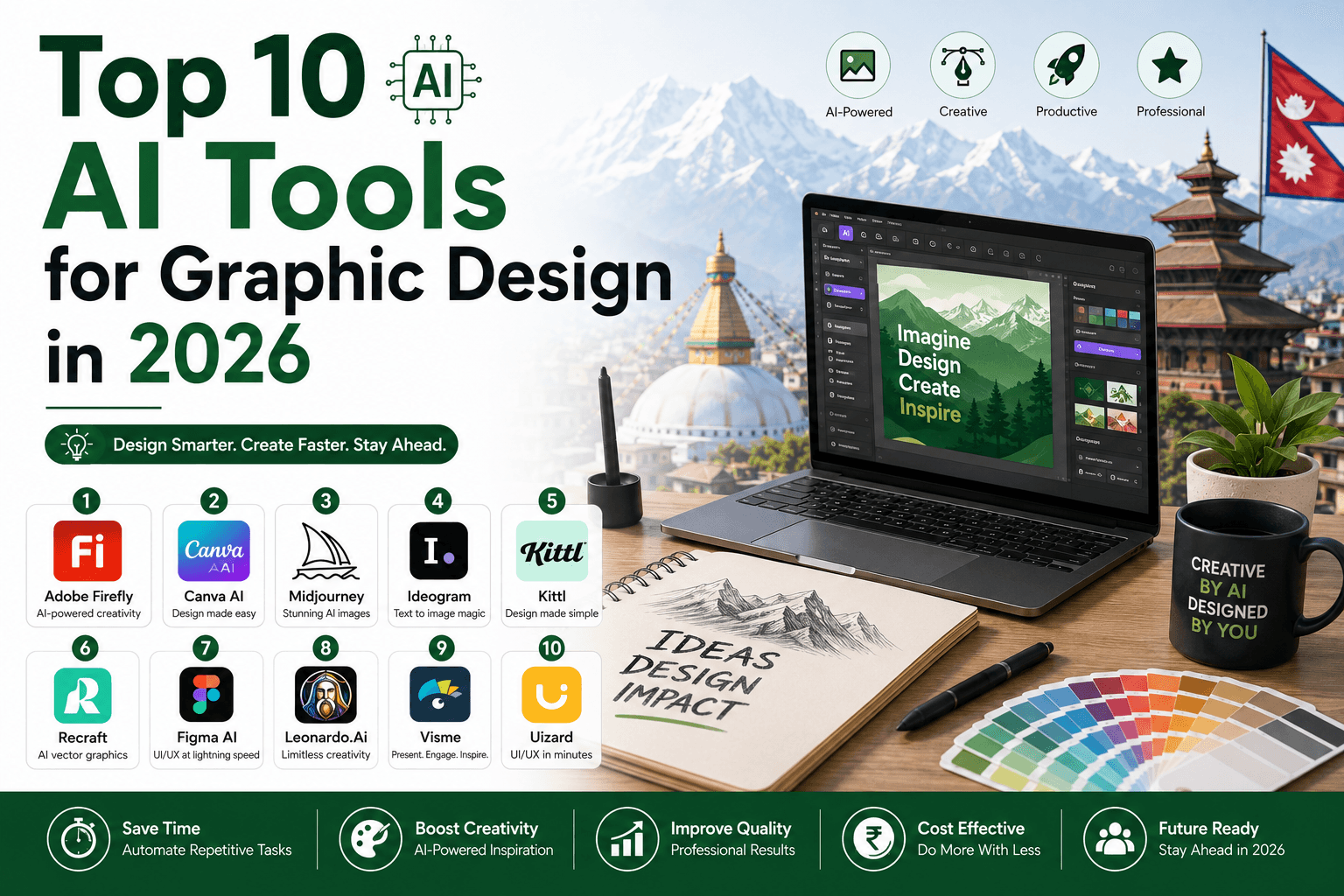Click the 'Improve Quality' heading
Viewport: 1344px width, 896px height.
coord(731,829)
